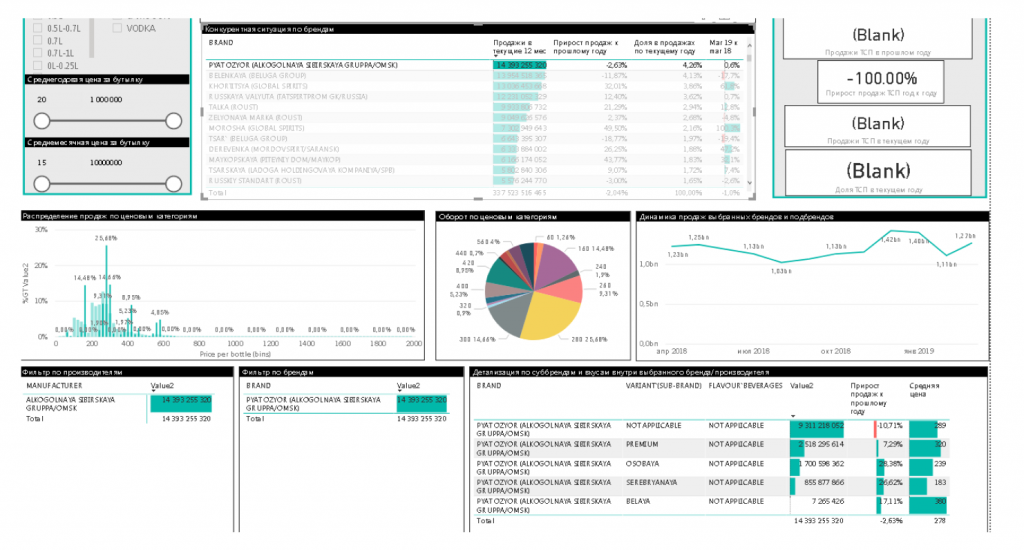1024x550 pixels.
Task: Sort detail table by Value2 column
Action: [x=802, y=386]
